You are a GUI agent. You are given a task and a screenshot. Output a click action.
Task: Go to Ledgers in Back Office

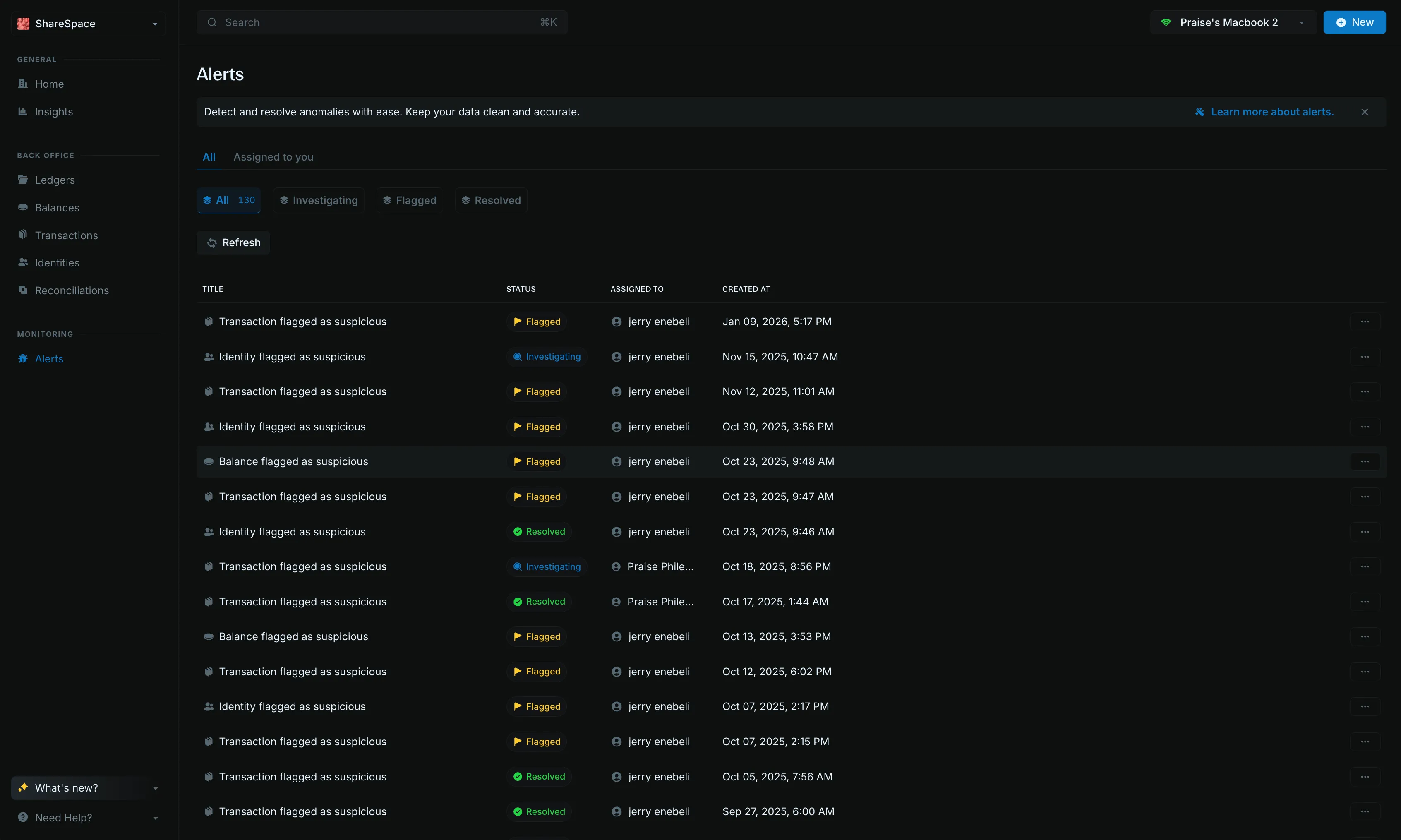click(x=54, y=180)
